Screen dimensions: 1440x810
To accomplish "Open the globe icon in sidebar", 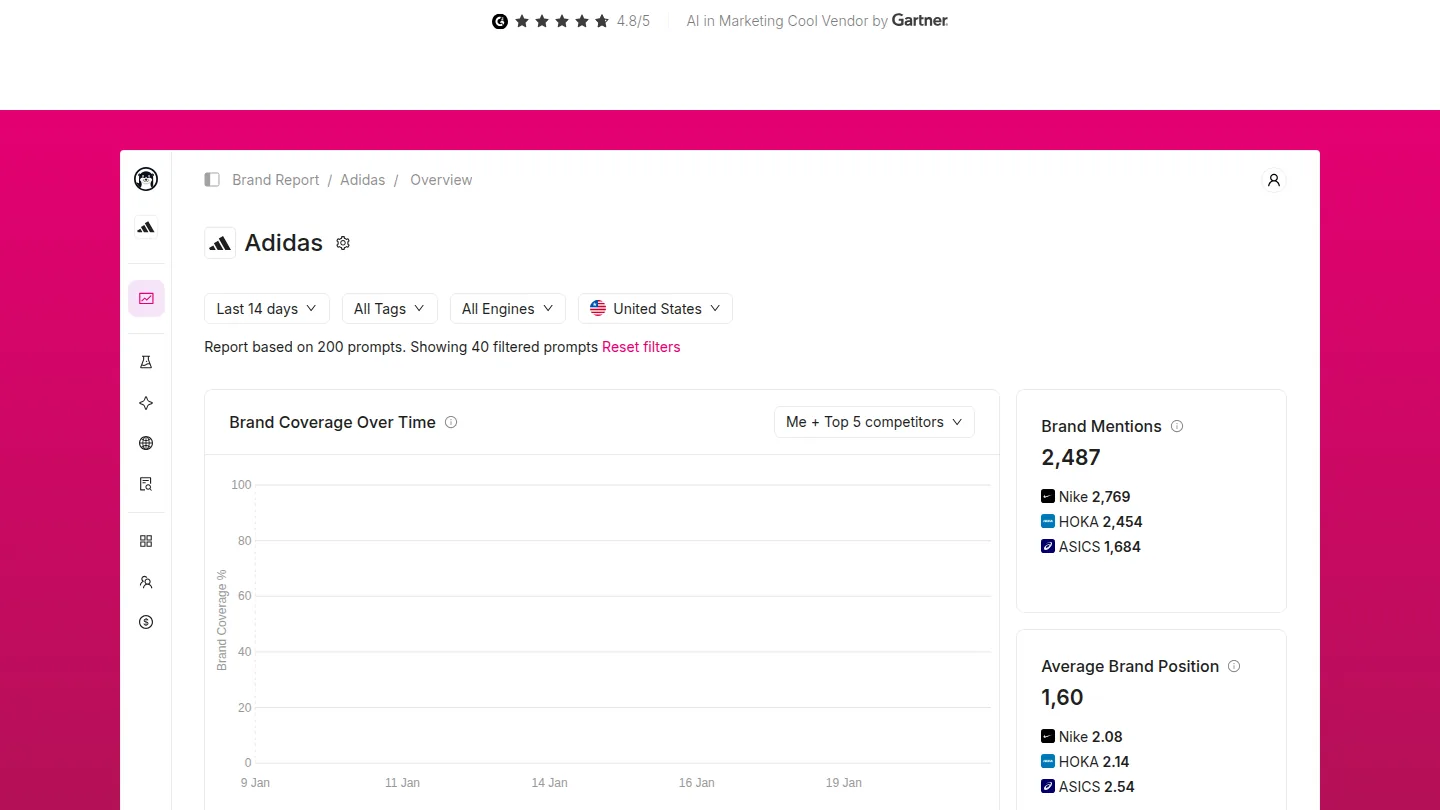I will [x=146, y=443].
